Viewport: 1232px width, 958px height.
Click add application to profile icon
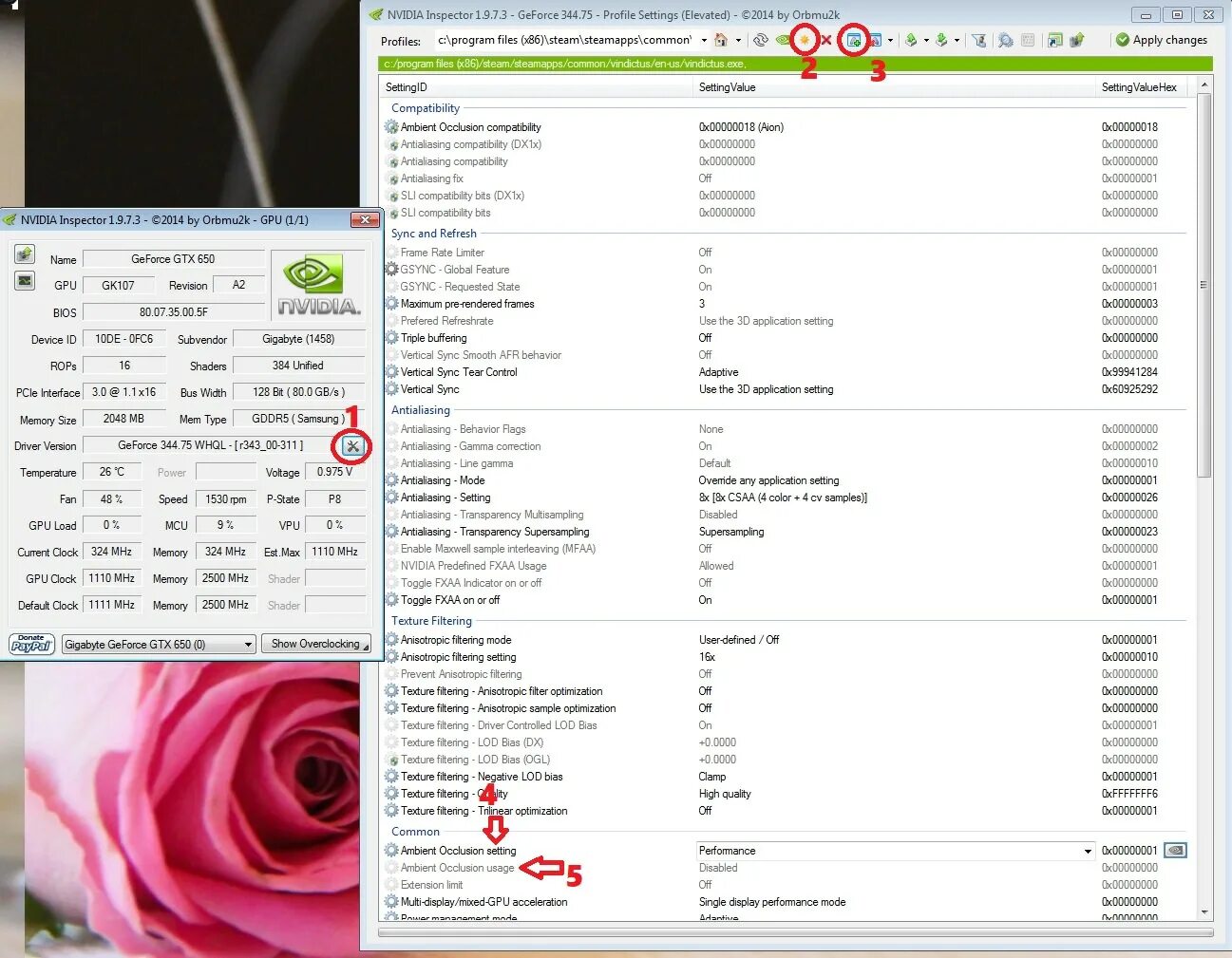pos(854,40)
